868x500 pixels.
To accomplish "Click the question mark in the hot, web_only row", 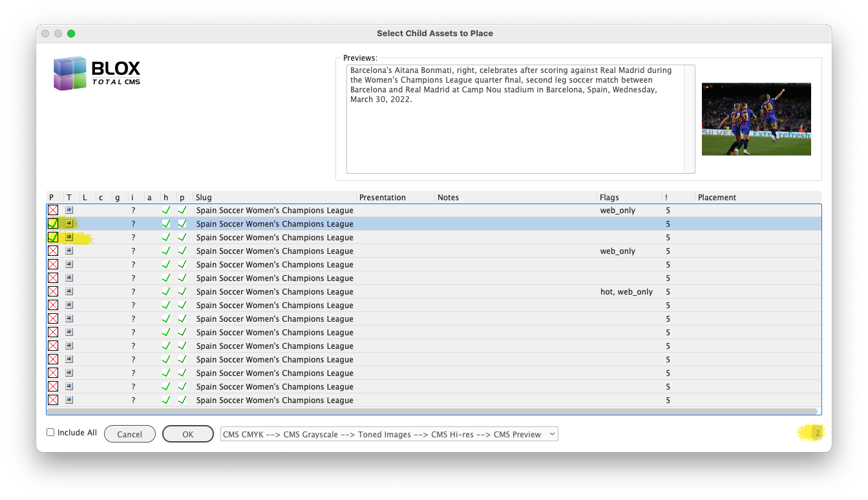I will (133, 292).
